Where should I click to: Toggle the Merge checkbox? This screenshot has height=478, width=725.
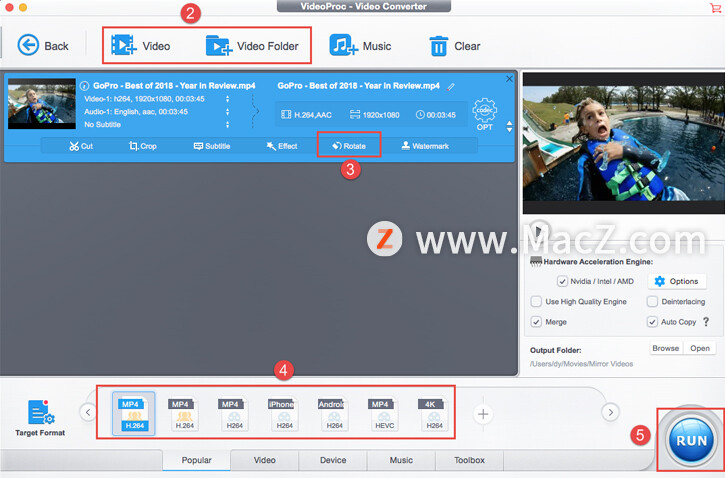tap(536, 322)
